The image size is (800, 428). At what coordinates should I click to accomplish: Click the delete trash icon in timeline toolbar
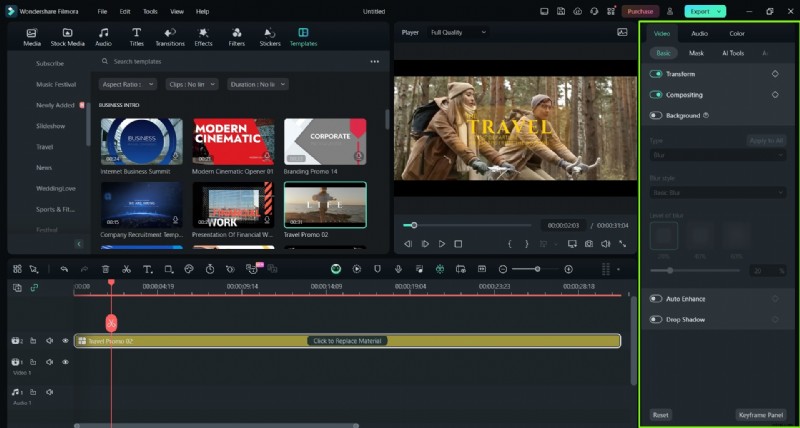[x=106, y=269]
